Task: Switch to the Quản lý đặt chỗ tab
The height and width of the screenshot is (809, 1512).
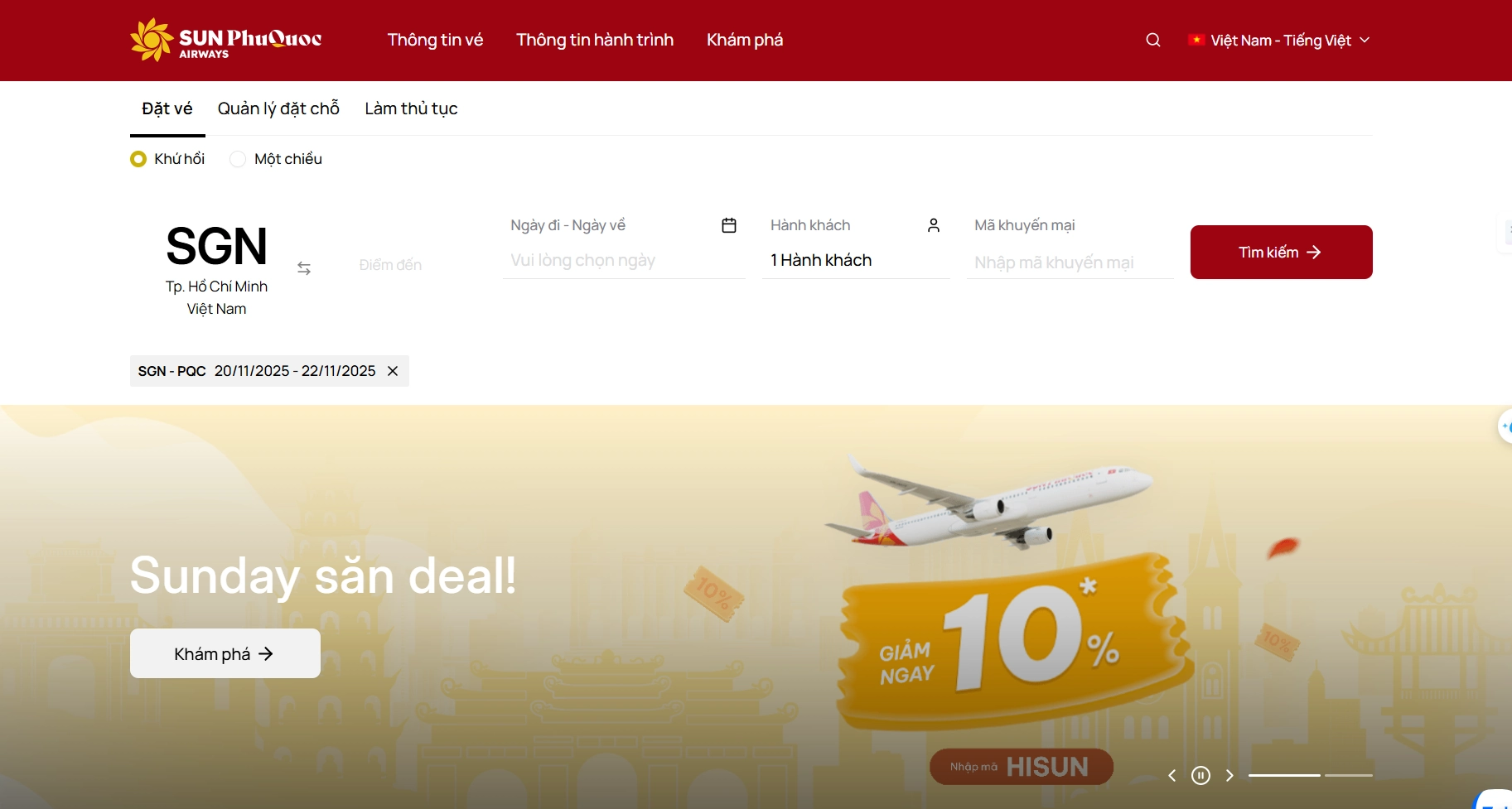Action: pyautogui.click(x=278, y=108)
